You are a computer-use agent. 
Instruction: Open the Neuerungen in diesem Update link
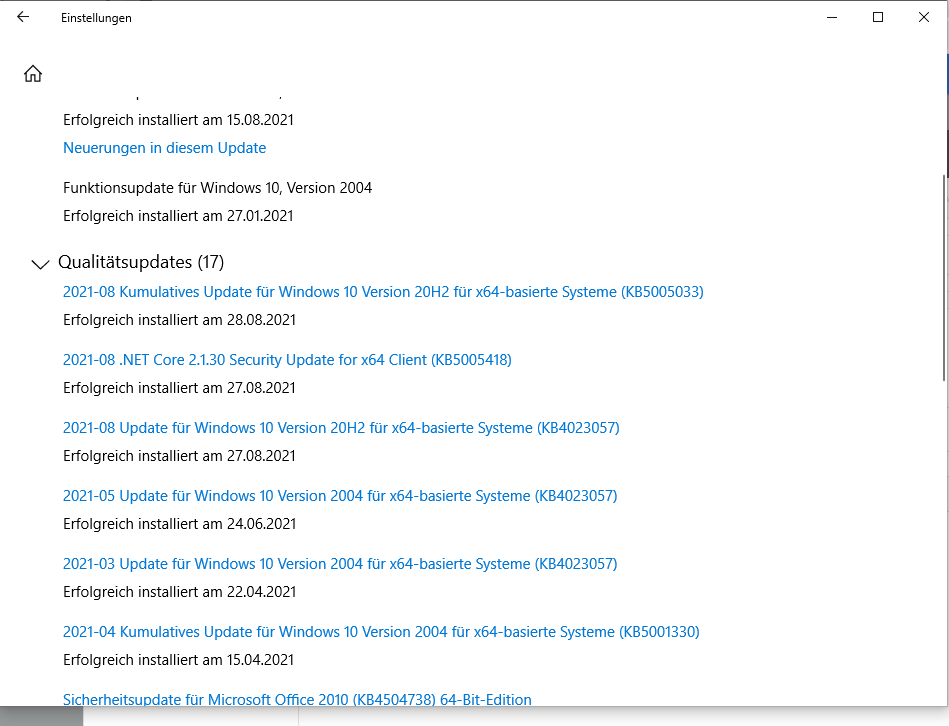[165, 148]
